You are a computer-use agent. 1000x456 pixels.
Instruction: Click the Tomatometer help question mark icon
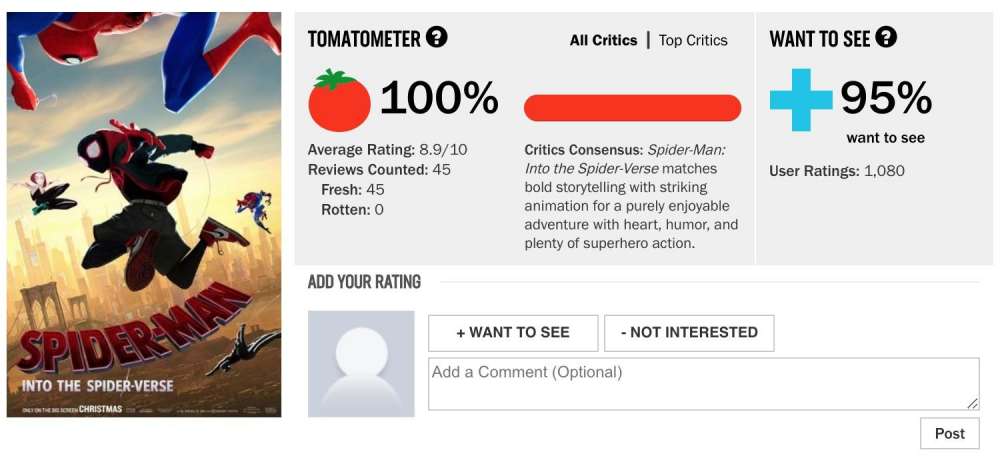coord(436,38)
